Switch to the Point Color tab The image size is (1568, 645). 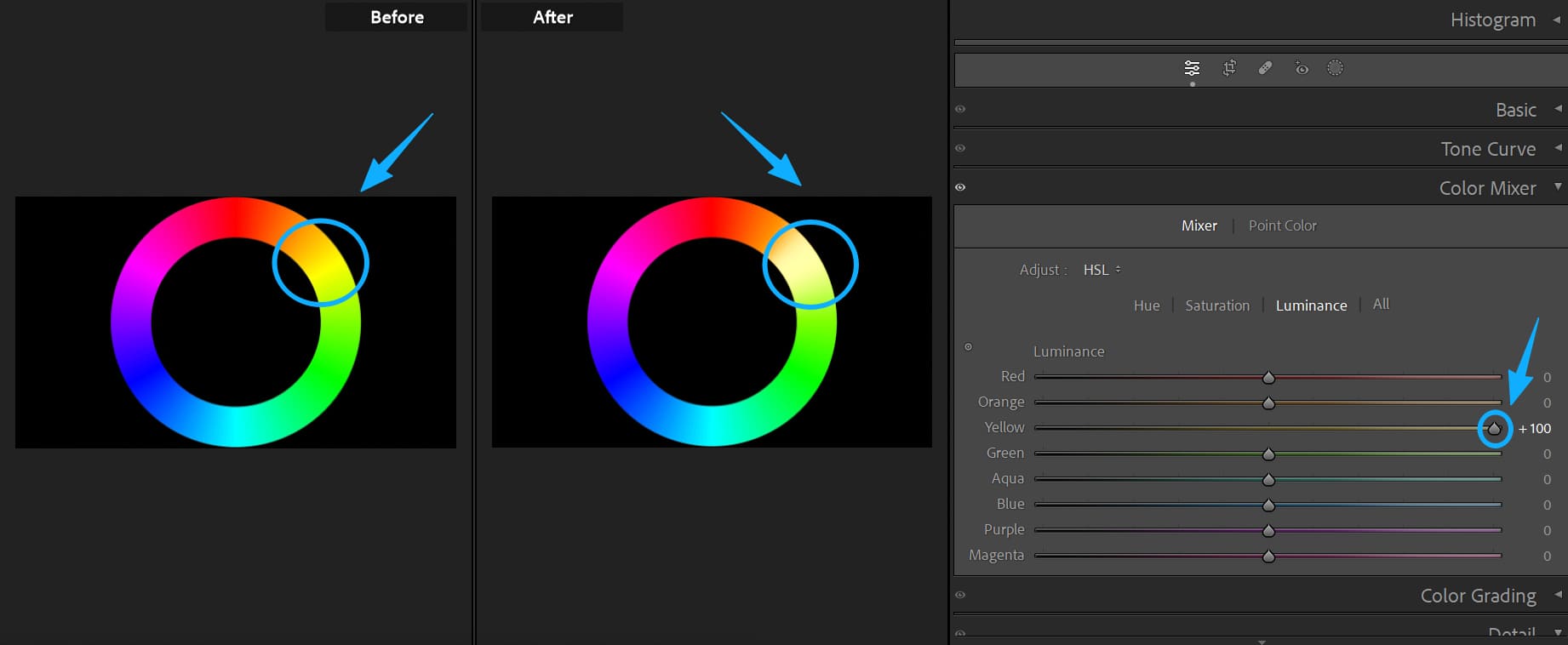(x=1282, y=225)
